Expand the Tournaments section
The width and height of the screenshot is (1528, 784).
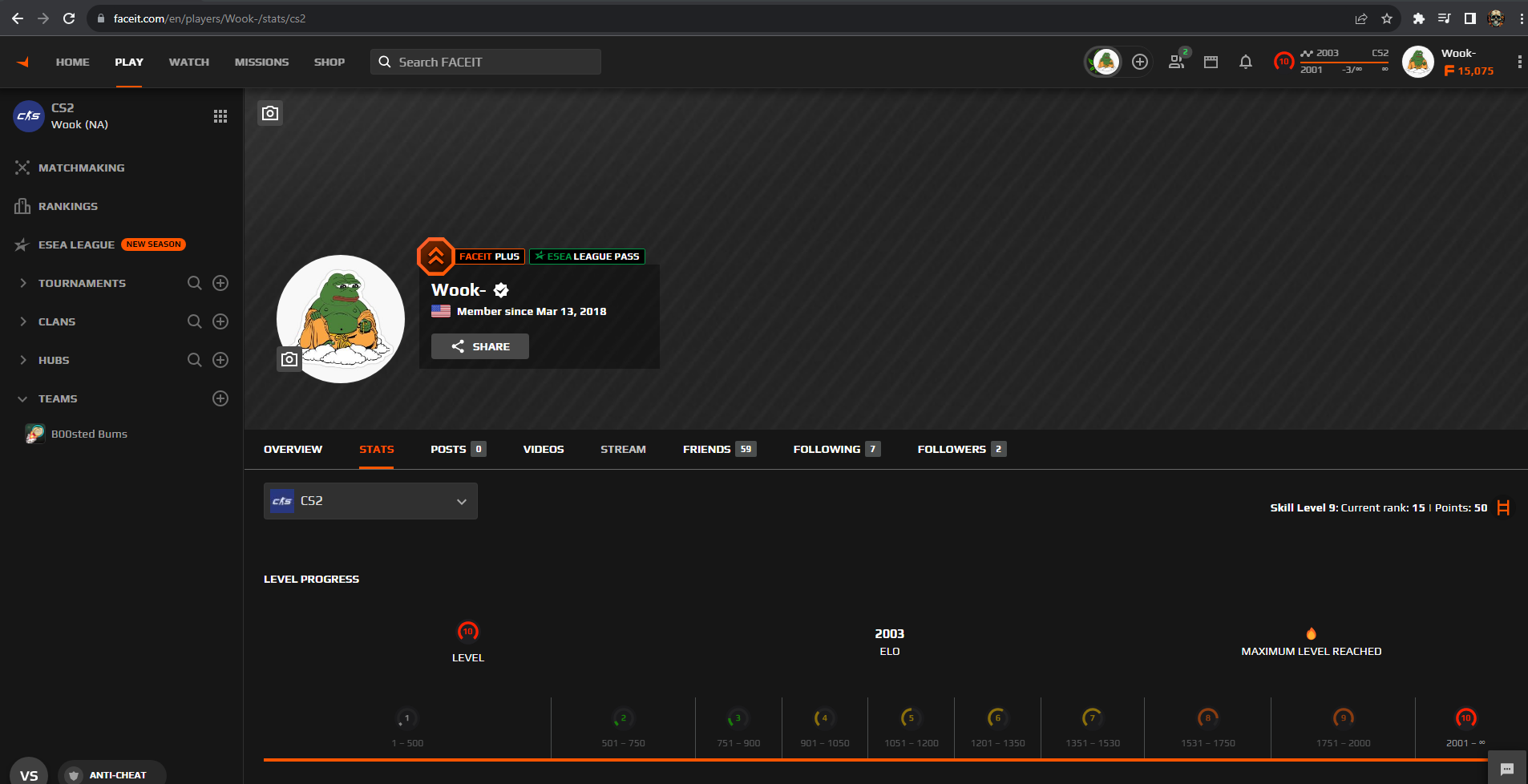pos(23,283)
